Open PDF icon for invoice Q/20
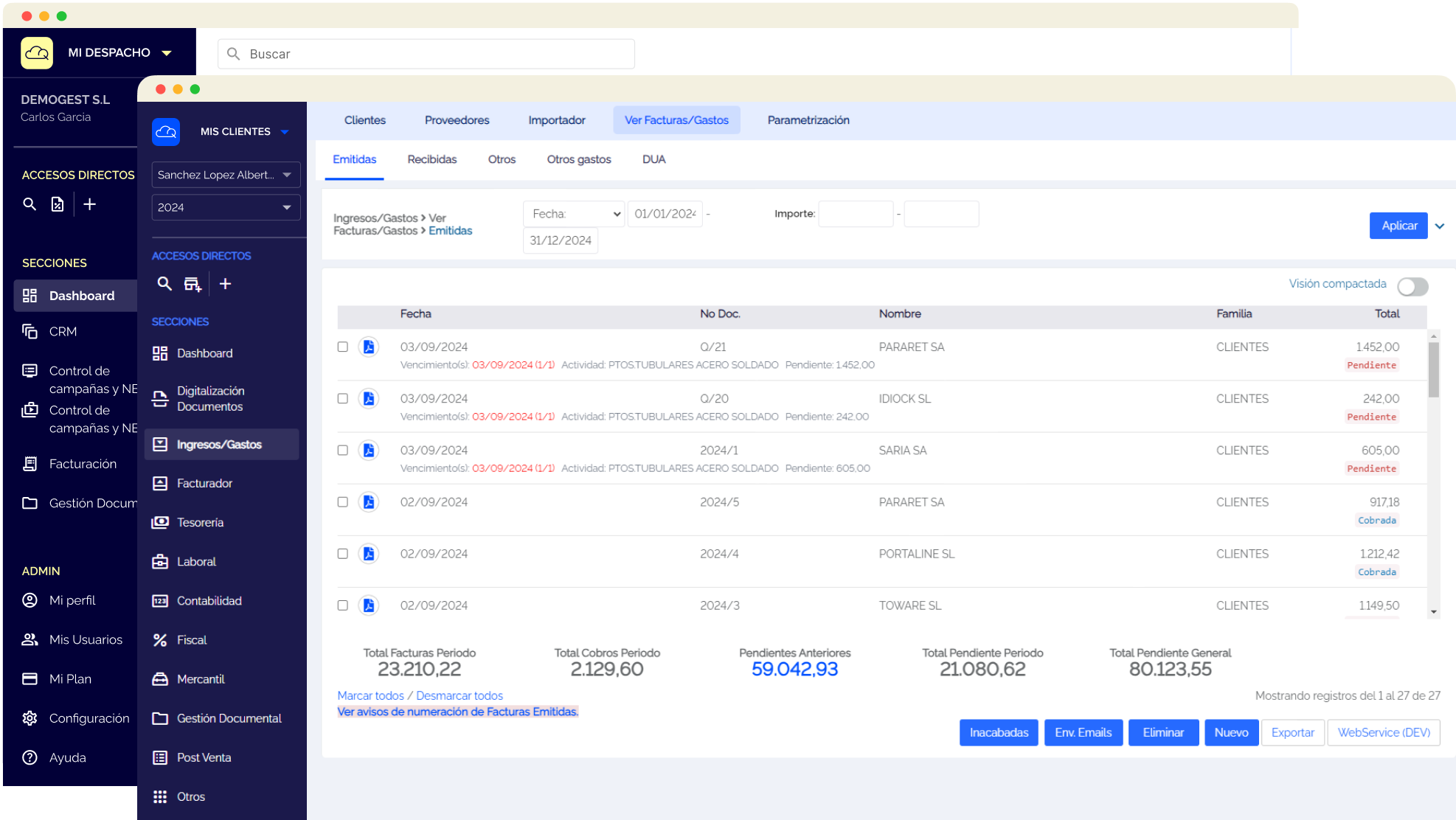Screen dimensions: 1456x820 coord(369,398)
